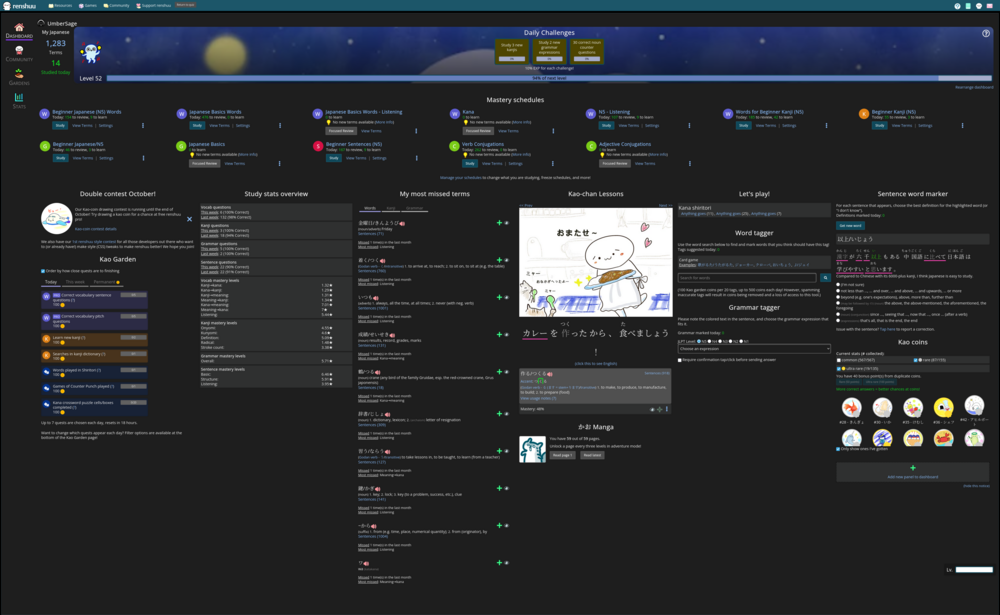
Task: Toggle order by quest closeness checkbox
Action: (x=43, y=270)
